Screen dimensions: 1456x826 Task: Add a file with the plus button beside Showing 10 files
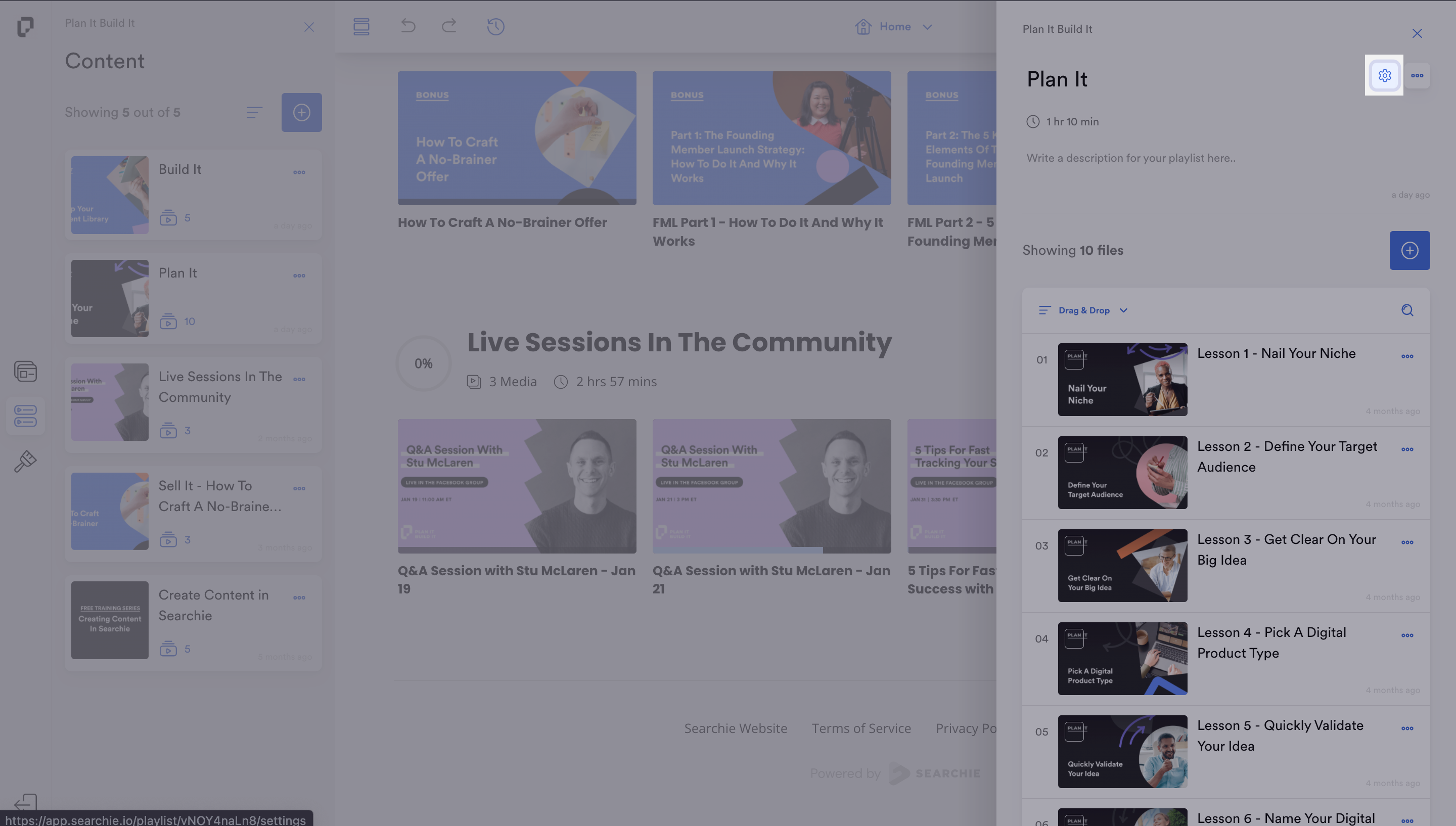click(1409, 250)
